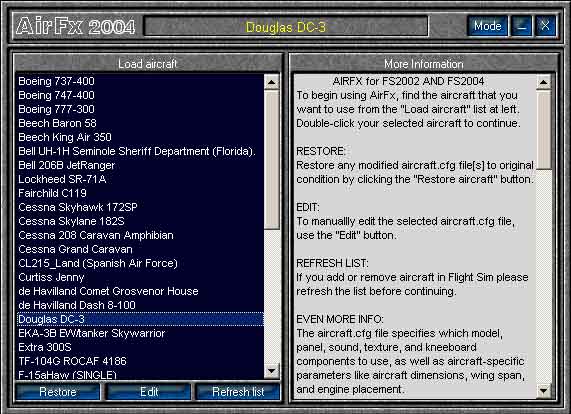Choose Bell UH-1H Seminole Sheriff Department entry
This screenshot has height=414, width=571.
click(140, 151)
